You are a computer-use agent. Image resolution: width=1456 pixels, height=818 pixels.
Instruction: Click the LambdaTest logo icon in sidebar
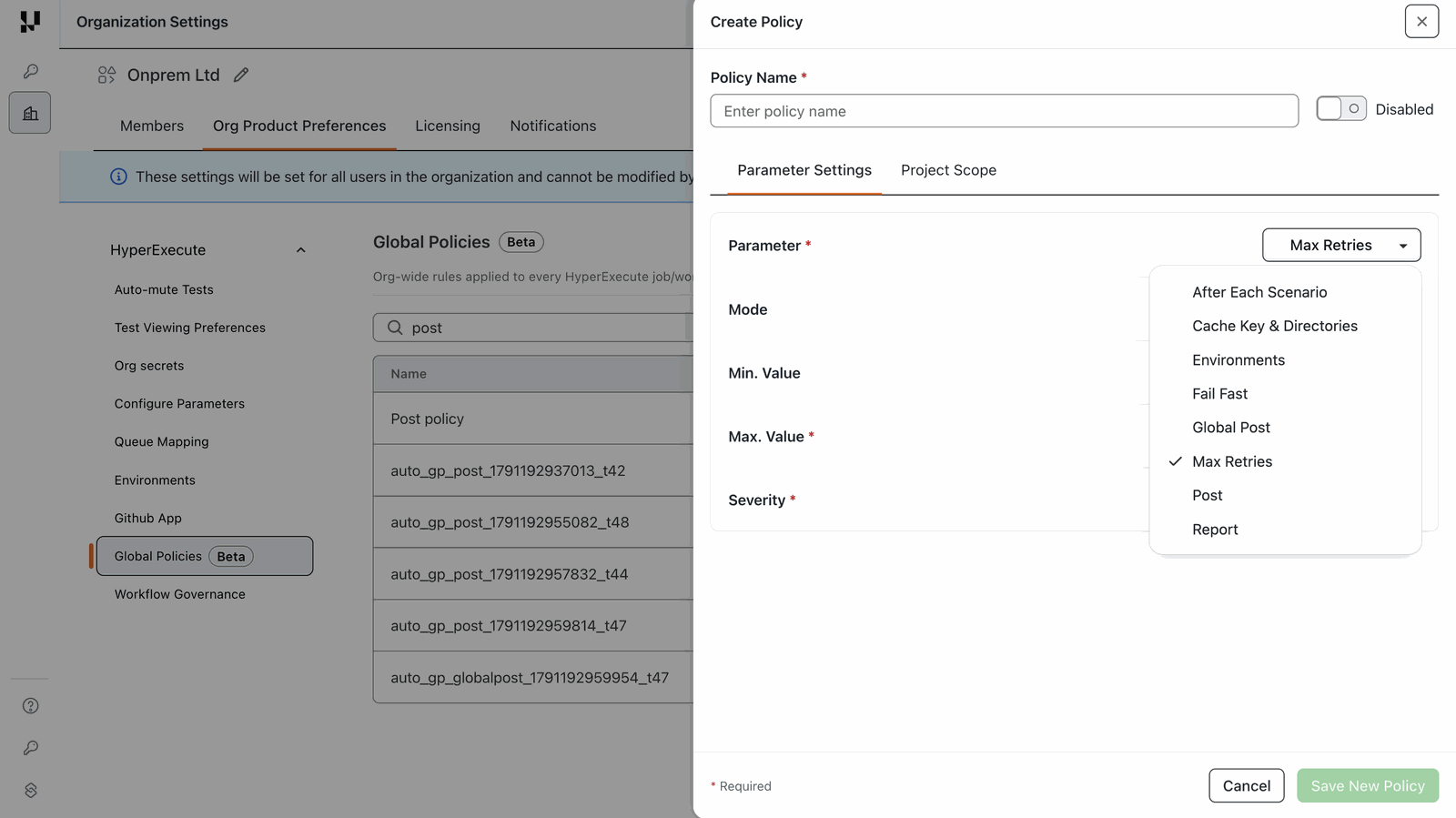tap(30, 21)
